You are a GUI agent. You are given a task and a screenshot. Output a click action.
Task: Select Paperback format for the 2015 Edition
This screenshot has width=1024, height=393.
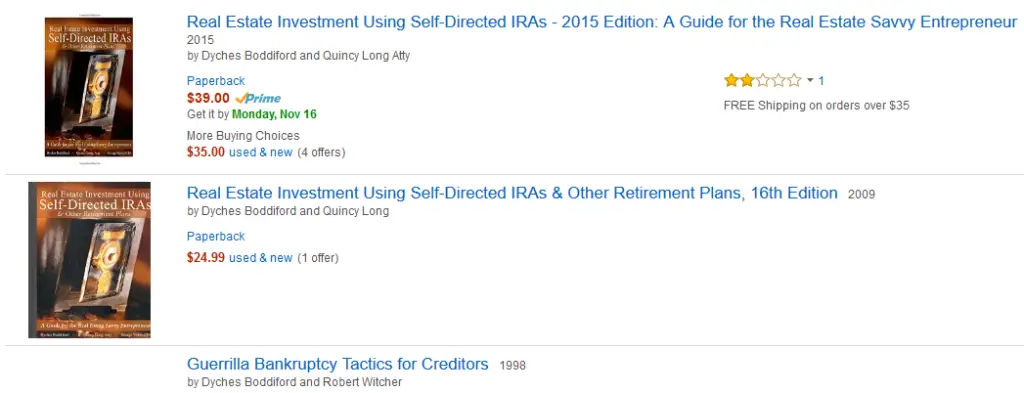click(x=216, y=81)
